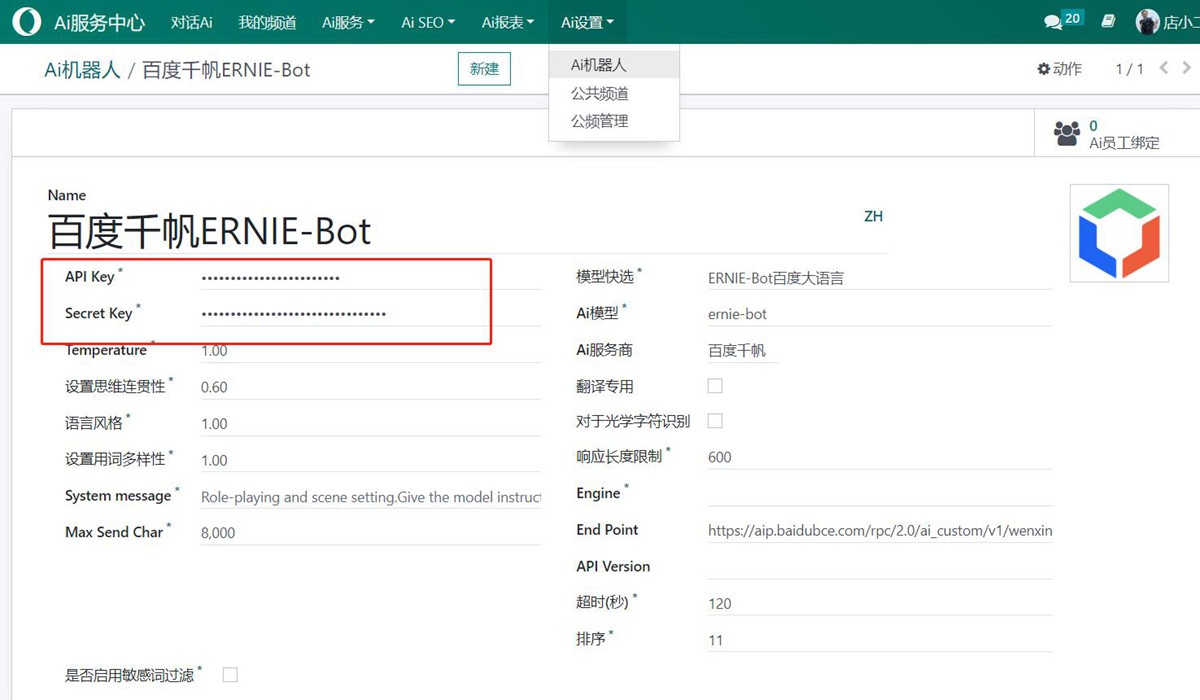Click the API Key input field
Screen dimensions: 1200x700
pos(370,277)
